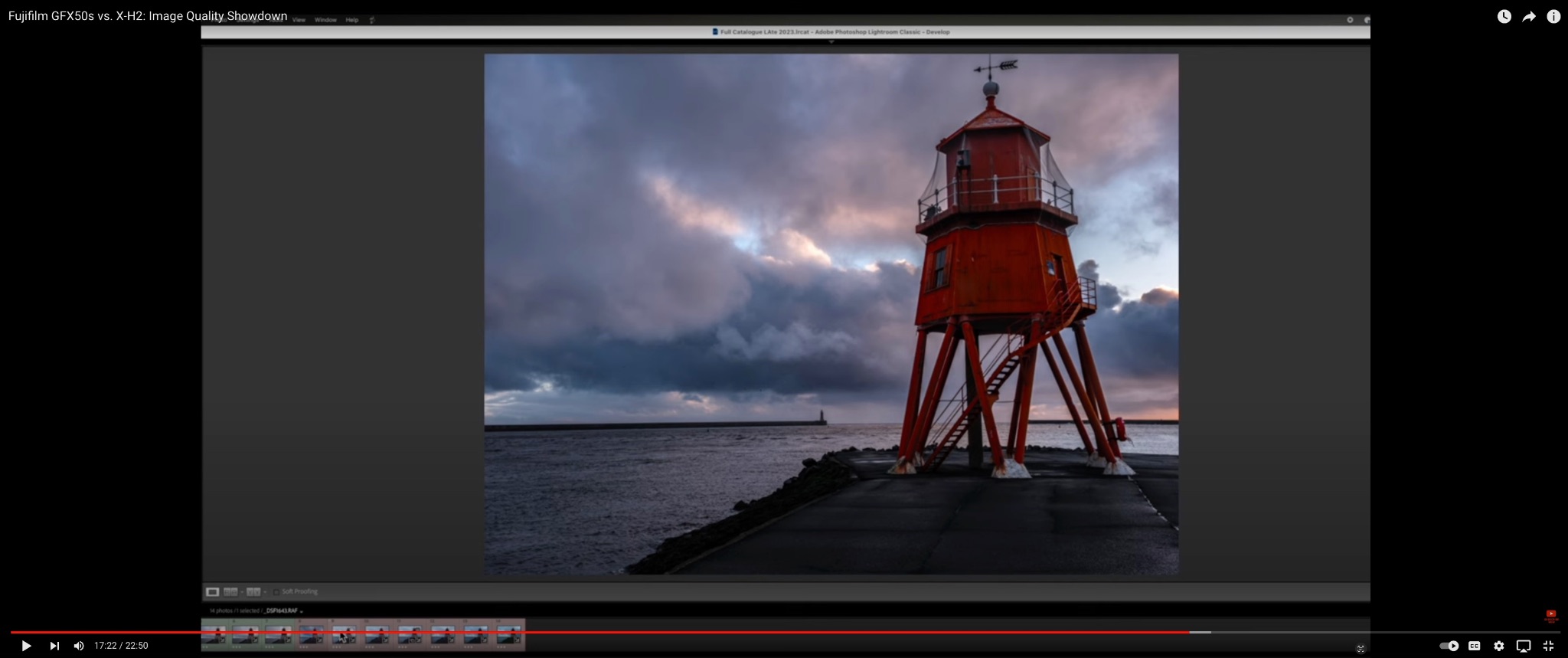Open the Lightroom View menu
Image resolution: width=1568 pixels, height=658 pixels.
[299, 20]
